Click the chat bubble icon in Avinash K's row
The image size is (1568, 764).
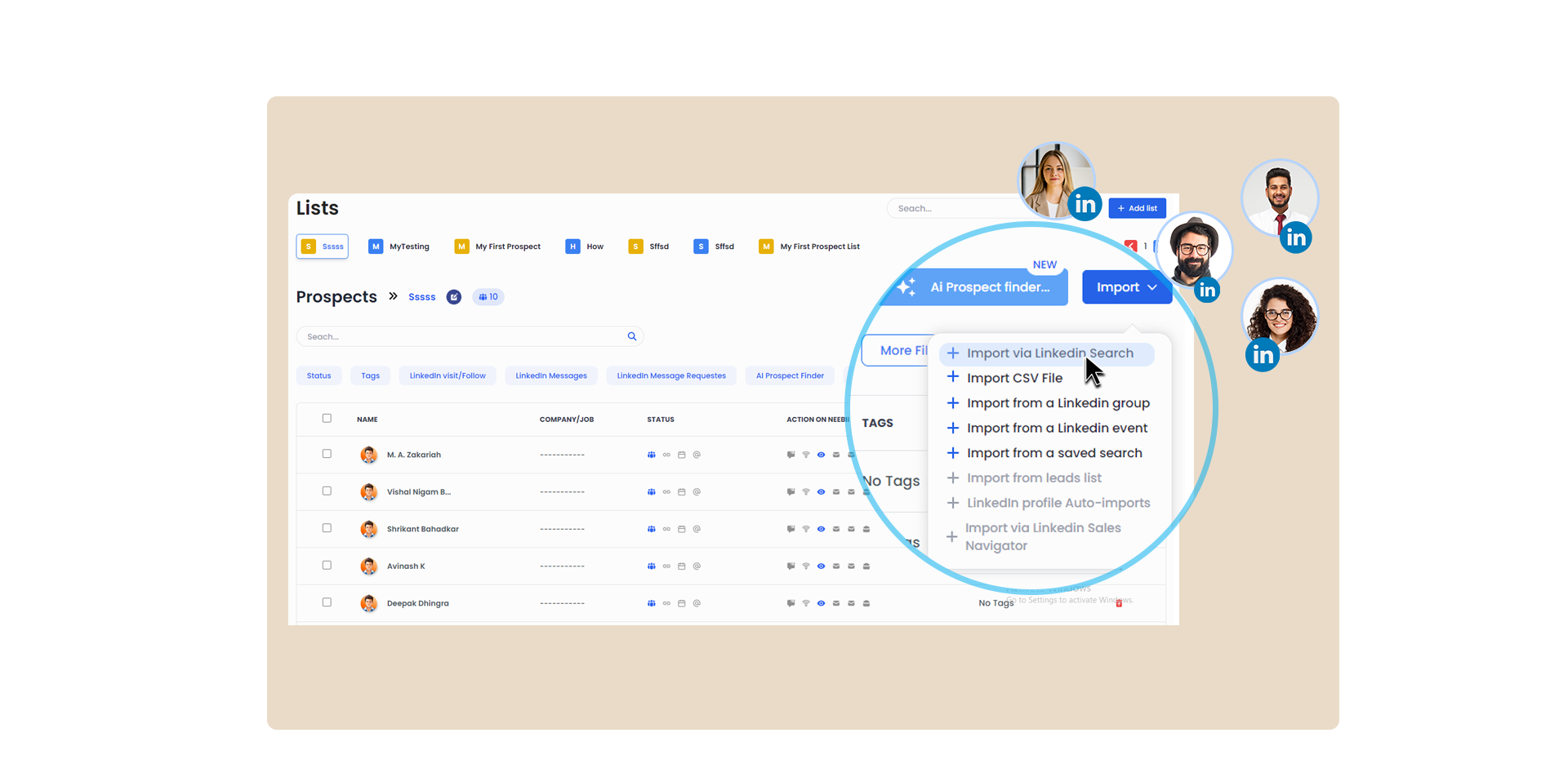pos(791,566)
